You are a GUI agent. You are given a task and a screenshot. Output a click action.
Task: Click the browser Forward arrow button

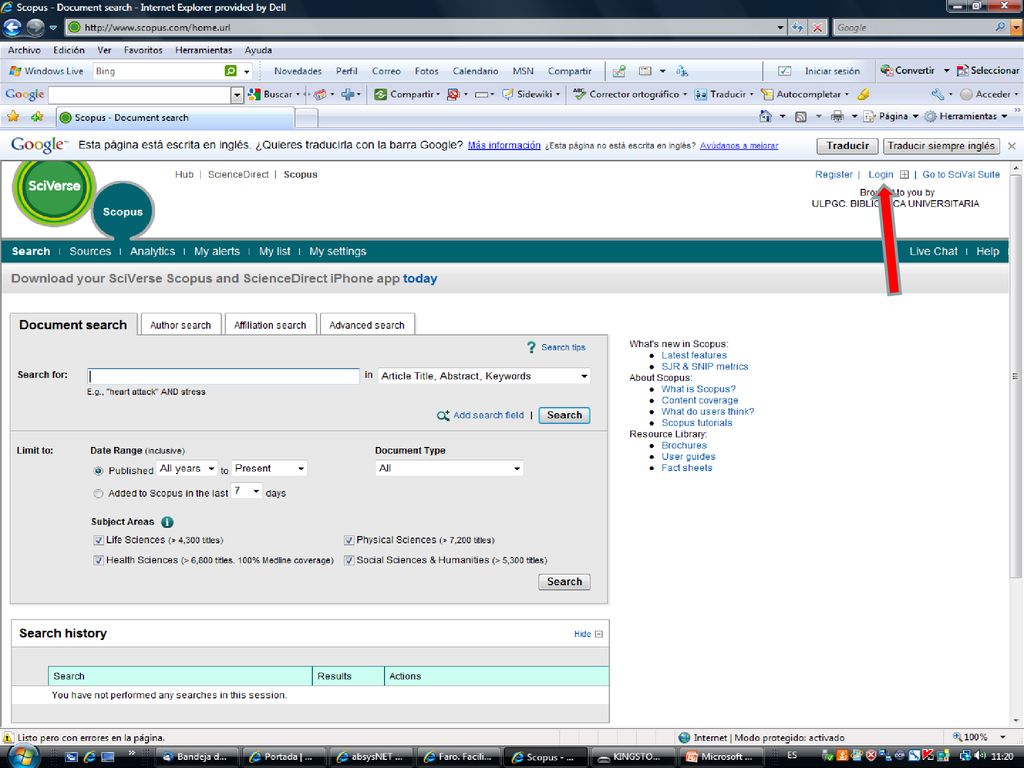[35, 27]
